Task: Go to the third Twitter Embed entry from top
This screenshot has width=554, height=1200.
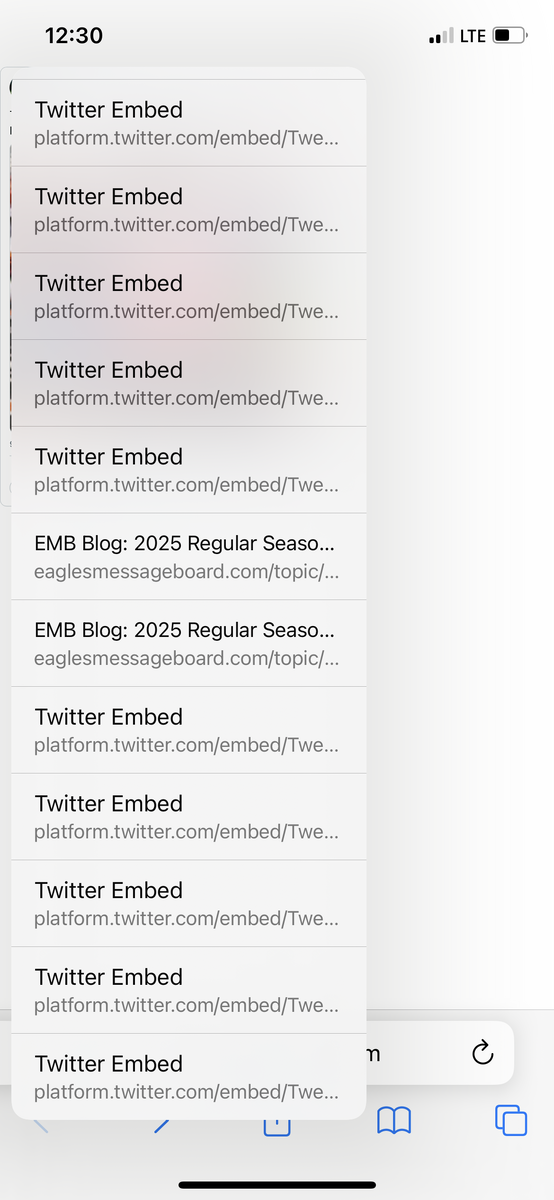Action: point(189,297)
